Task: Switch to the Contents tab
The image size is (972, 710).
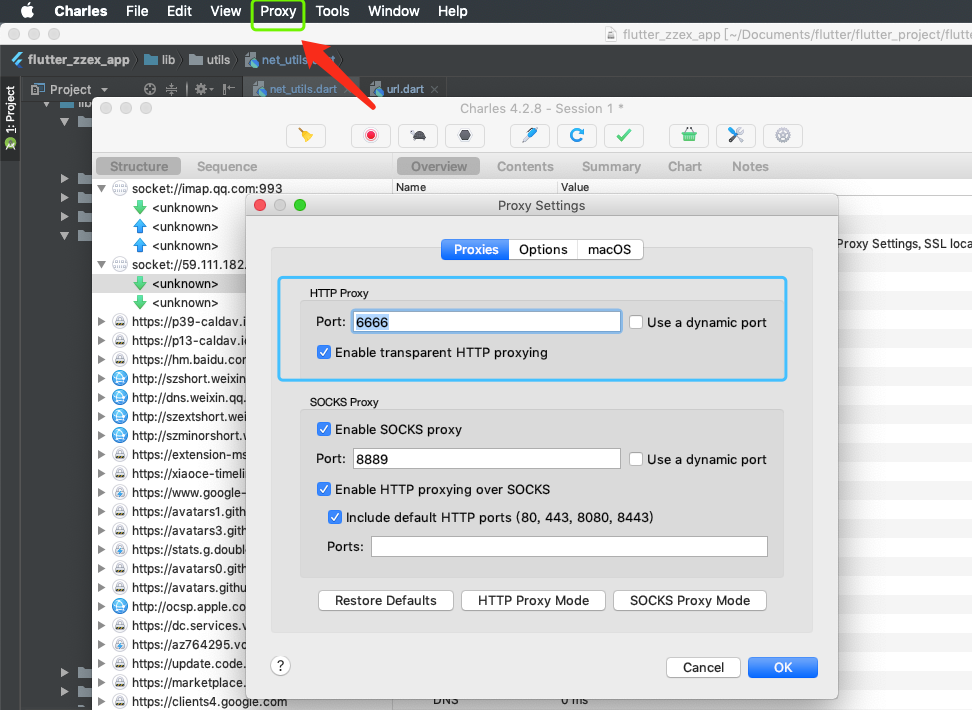Action: [525, 166]
